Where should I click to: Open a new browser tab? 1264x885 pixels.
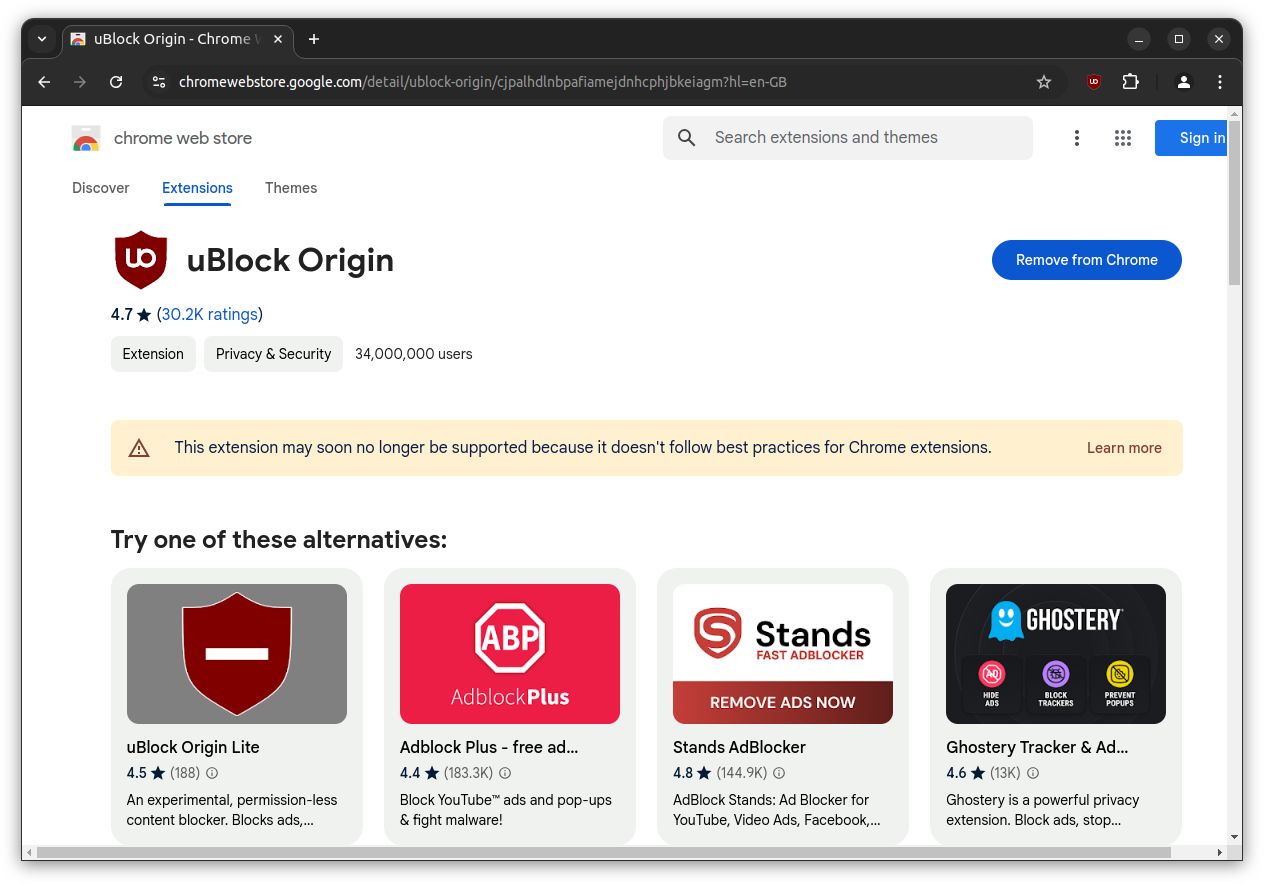point(313,39)
